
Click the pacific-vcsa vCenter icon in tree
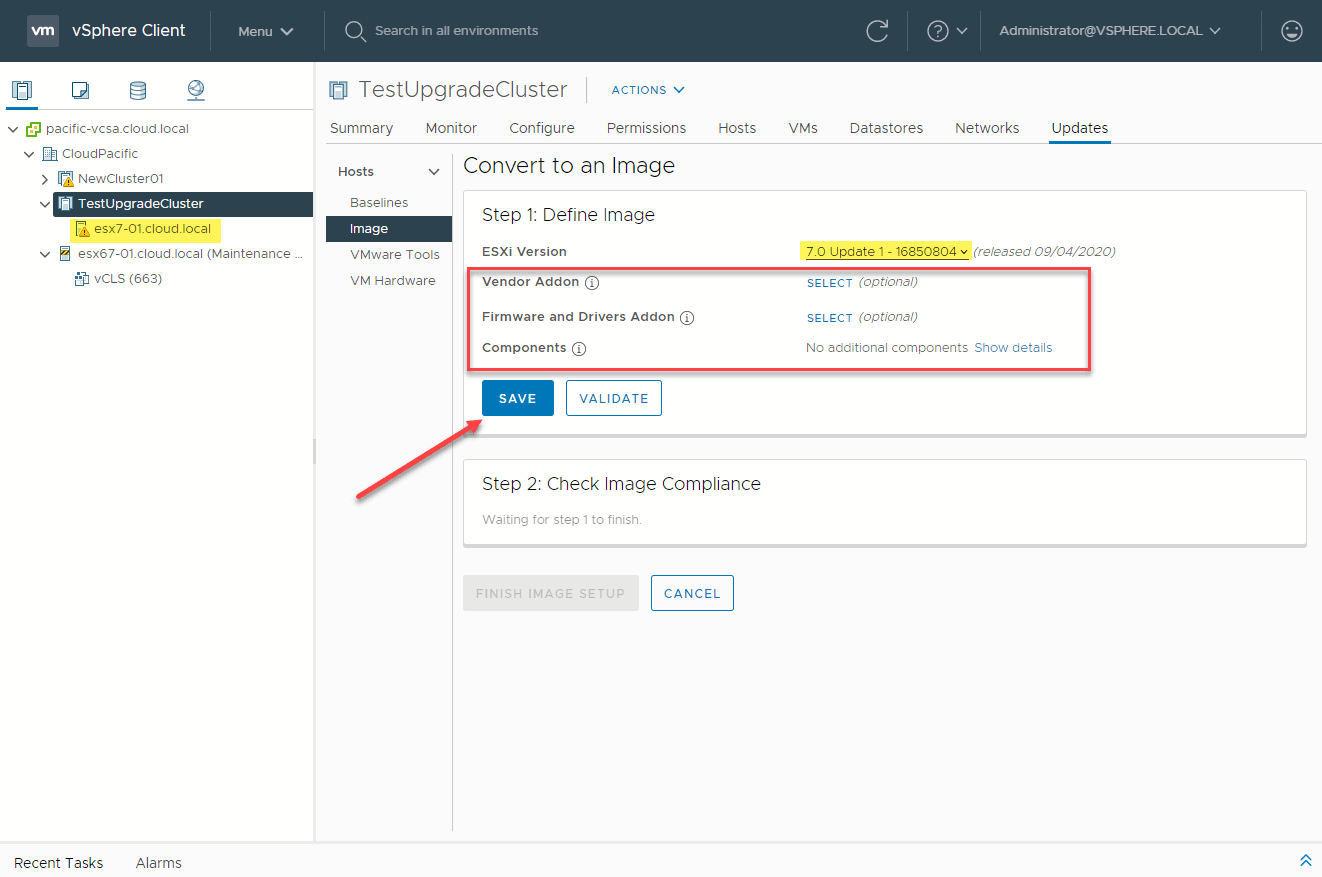click(33, 129)
